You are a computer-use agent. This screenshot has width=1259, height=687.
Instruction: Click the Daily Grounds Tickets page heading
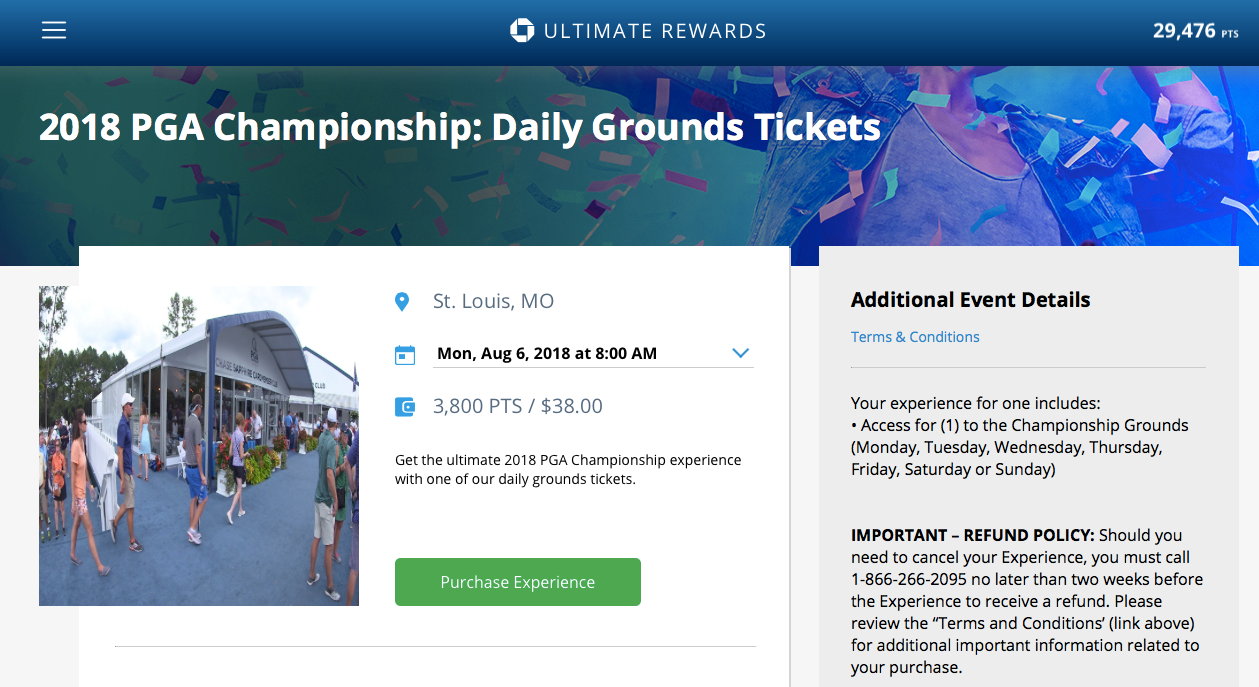[x=459, y=127]
